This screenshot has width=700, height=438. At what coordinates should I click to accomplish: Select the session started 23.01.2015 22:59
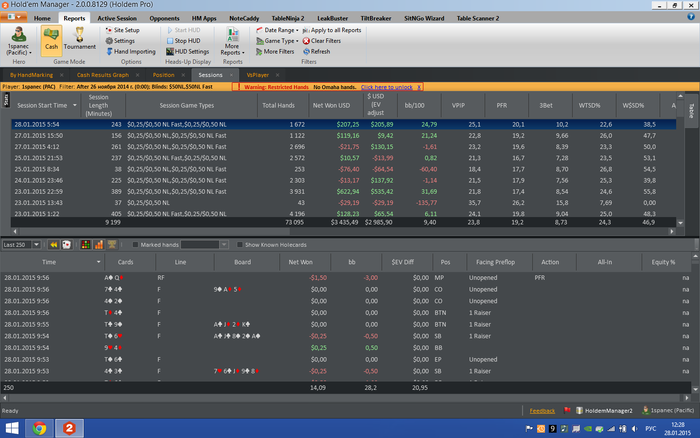[x=343, y=192]
